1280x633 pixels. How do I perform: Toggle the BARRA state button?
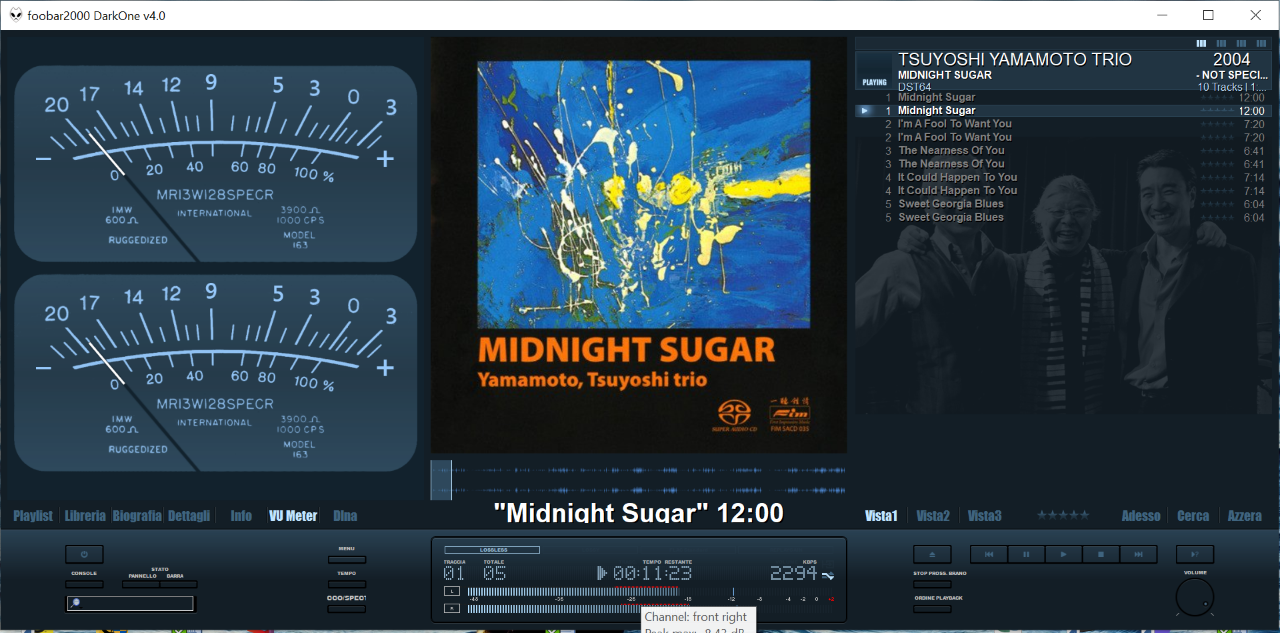tap(178, 584)
